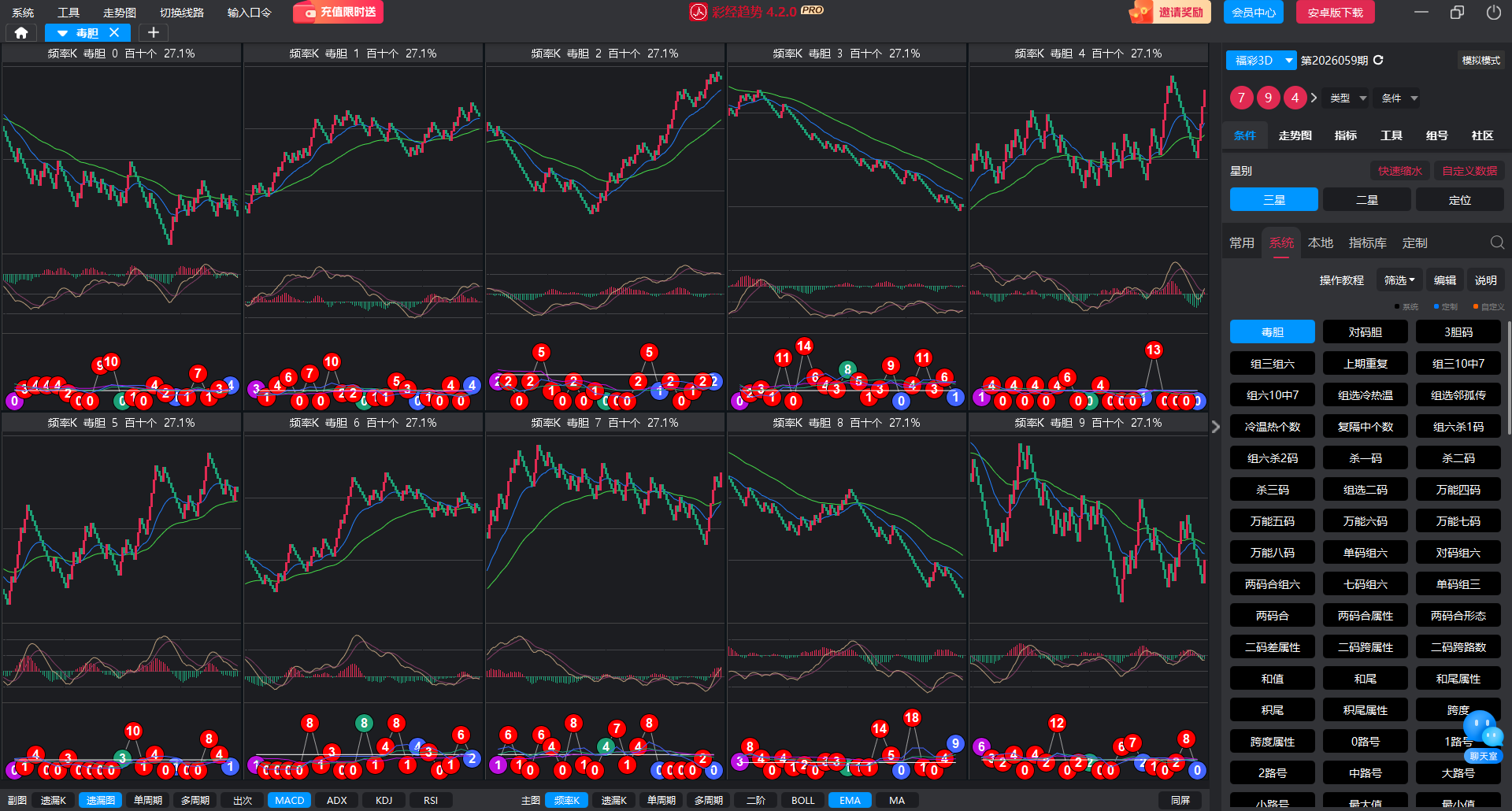Click the arrow after number balls 7 9 4
Screen dimensions: 1512x811
click(1314, 98)
